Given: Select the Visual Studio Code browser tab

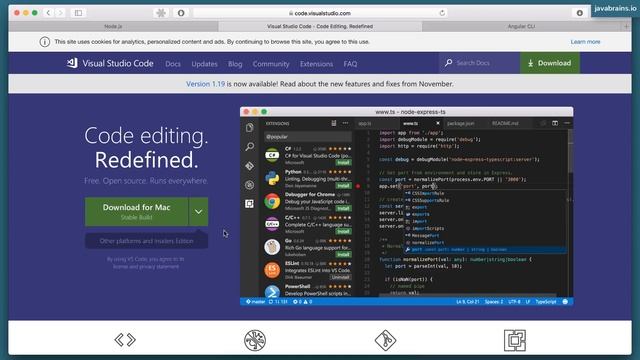Looking at the screenshot, I should click(x=320, y=27).
